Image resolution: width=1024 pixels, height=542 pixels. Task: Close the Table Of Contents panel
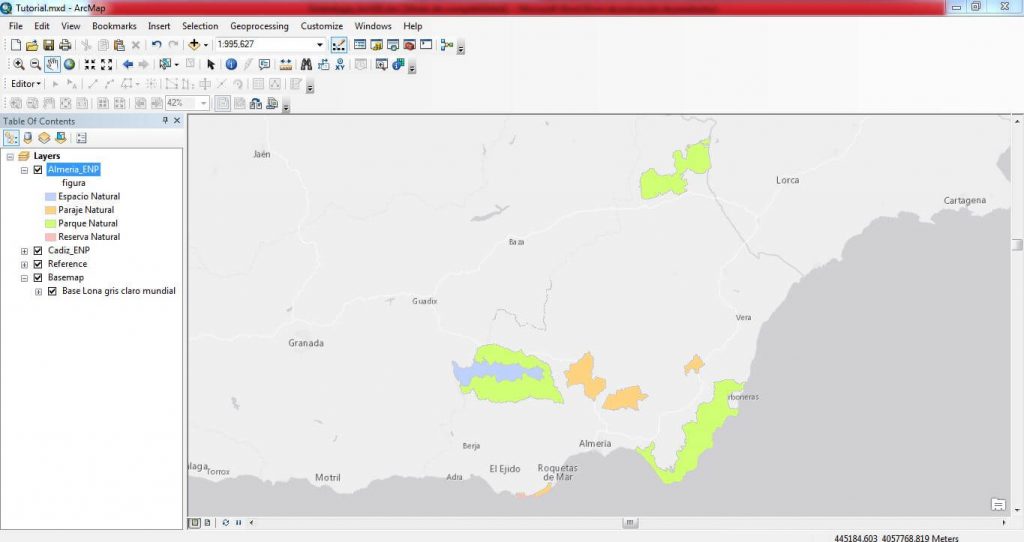point(177,121)
